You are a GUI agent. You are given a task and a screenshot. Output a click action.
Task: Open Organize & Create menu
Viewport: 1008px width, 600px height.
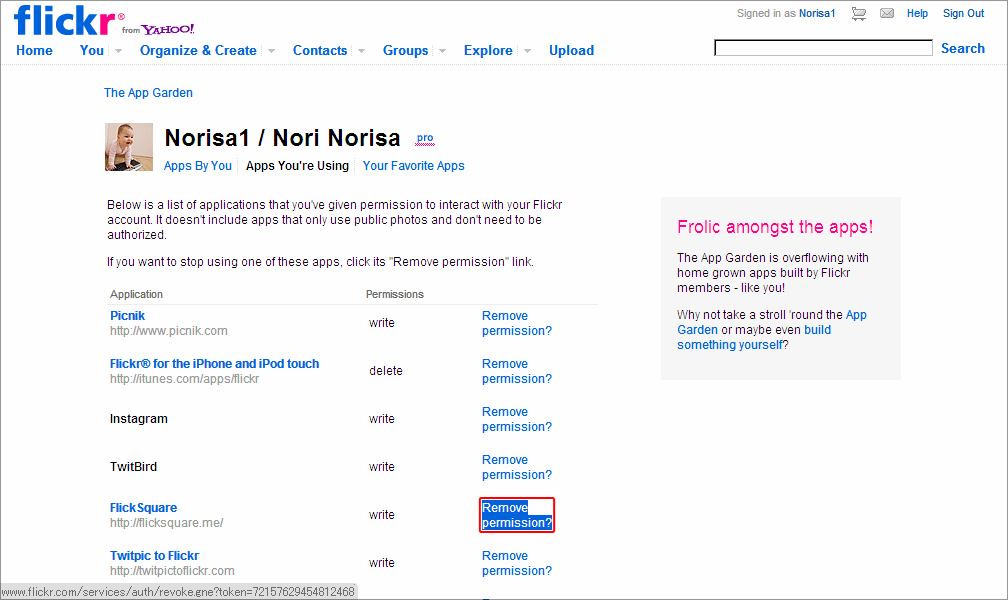198,50
